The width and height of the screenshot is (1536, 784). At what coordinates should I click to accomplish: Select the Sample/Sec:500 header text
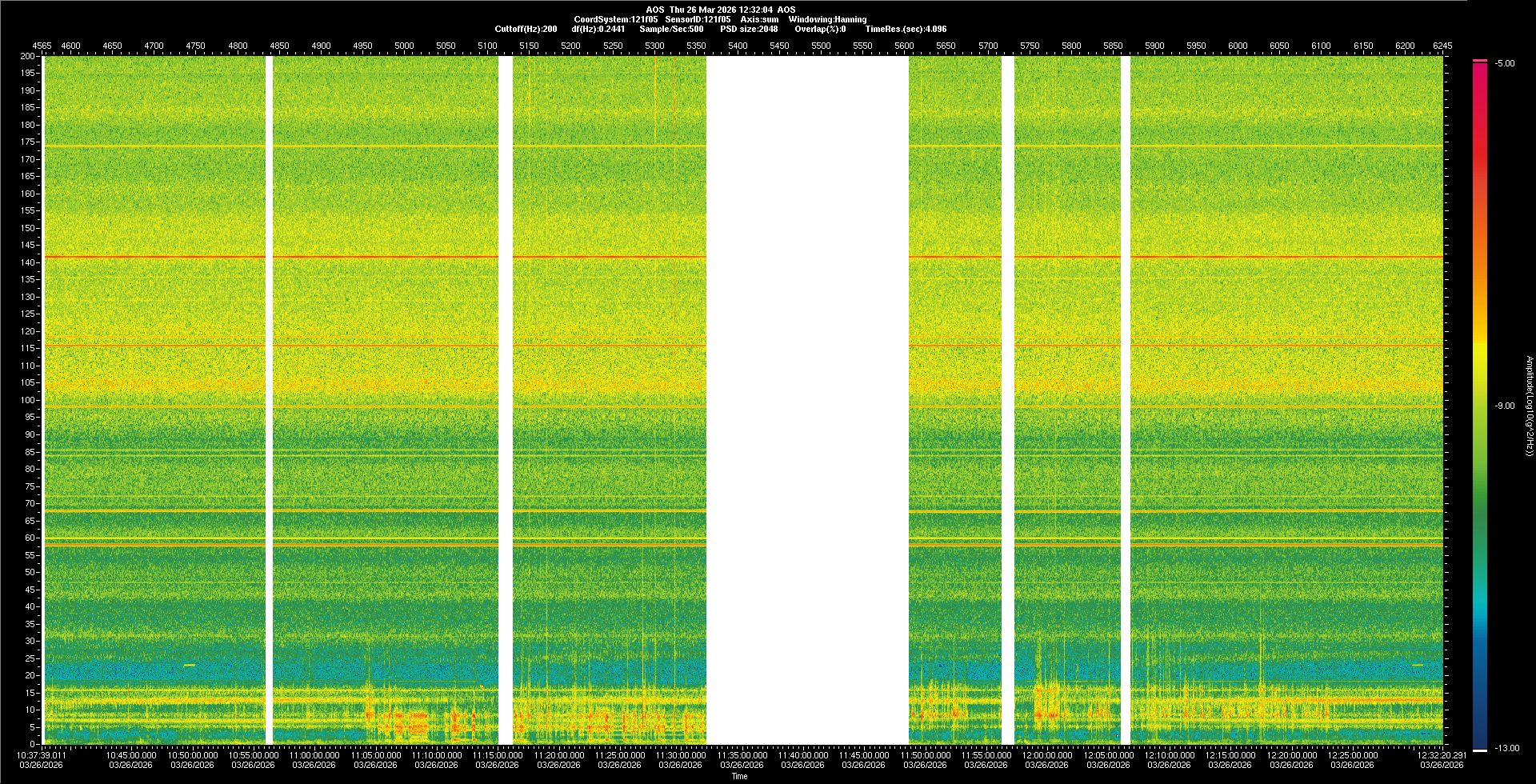click(671, 29)
